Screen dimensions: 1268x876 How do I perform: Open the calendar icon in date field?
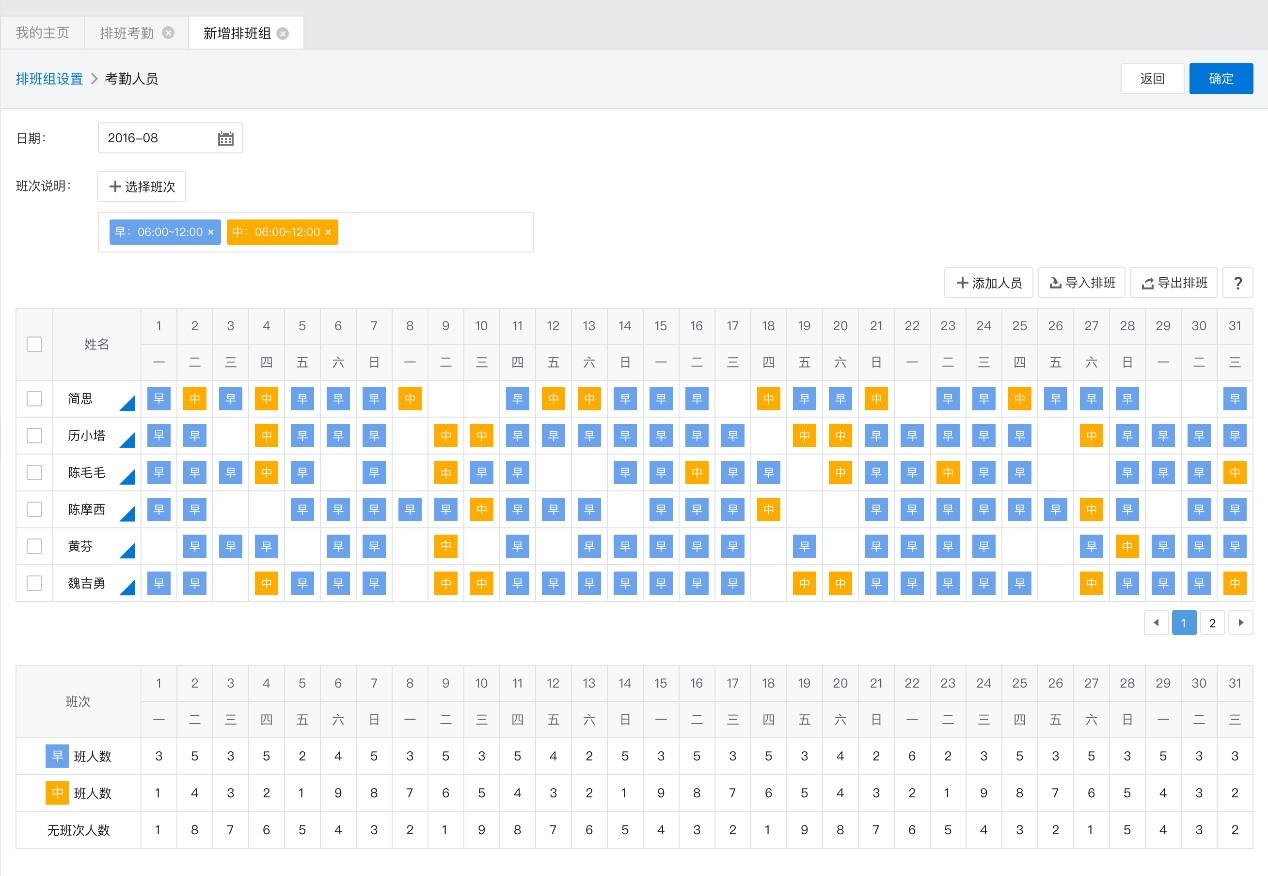(x=226, y=139)
